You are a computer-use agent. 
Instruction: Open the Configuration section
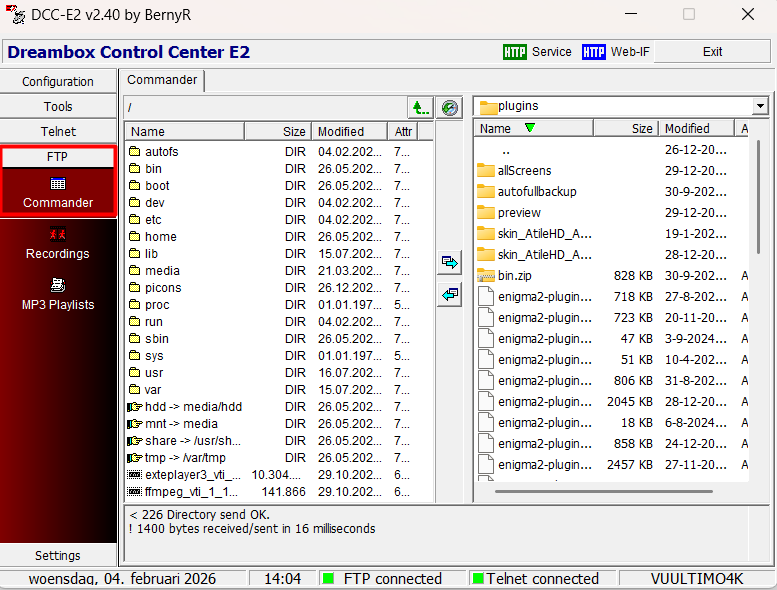pos(58,81)
